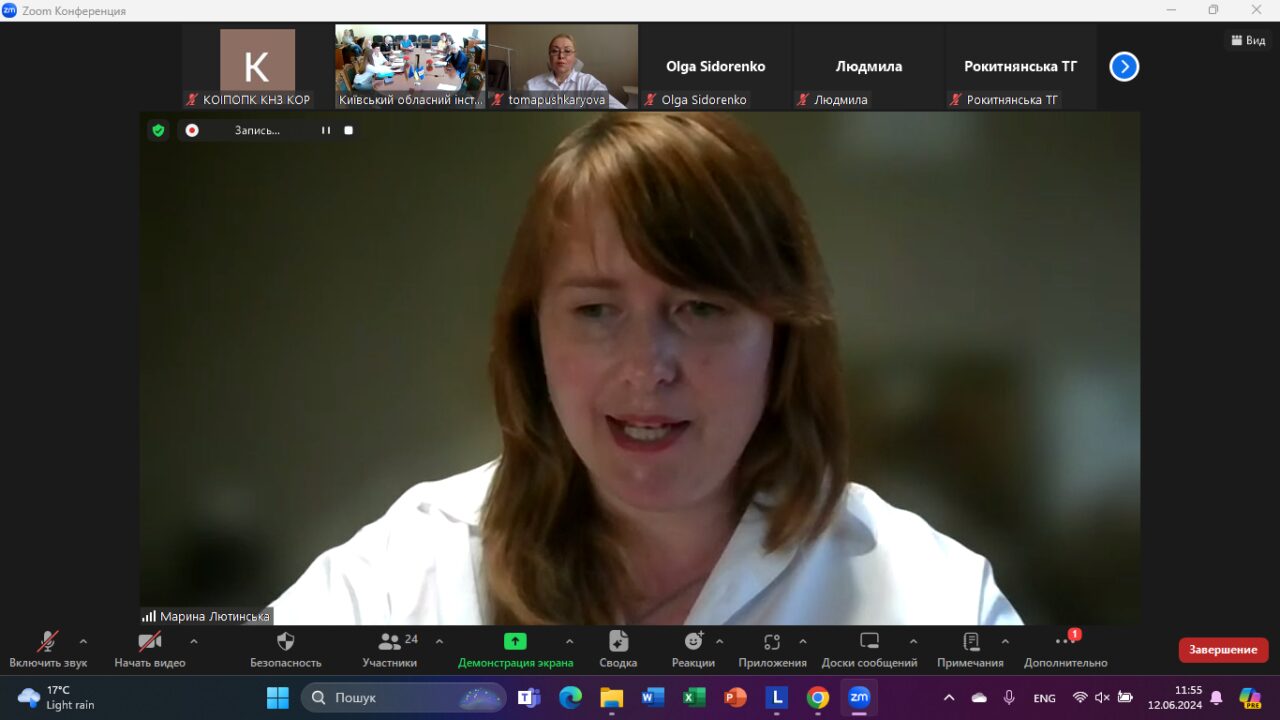
Task: Show next participants with blue arrow
Action: tap(1124, 67)
